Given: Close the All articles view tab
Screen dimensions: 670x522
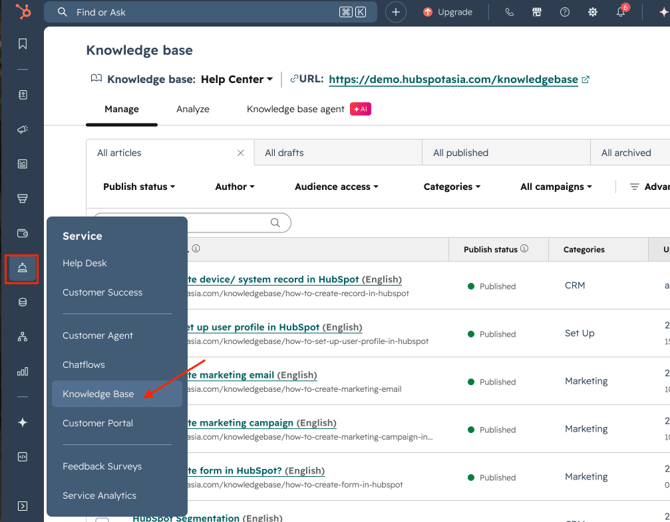Looking at the screenshot, I should point(241,153).
